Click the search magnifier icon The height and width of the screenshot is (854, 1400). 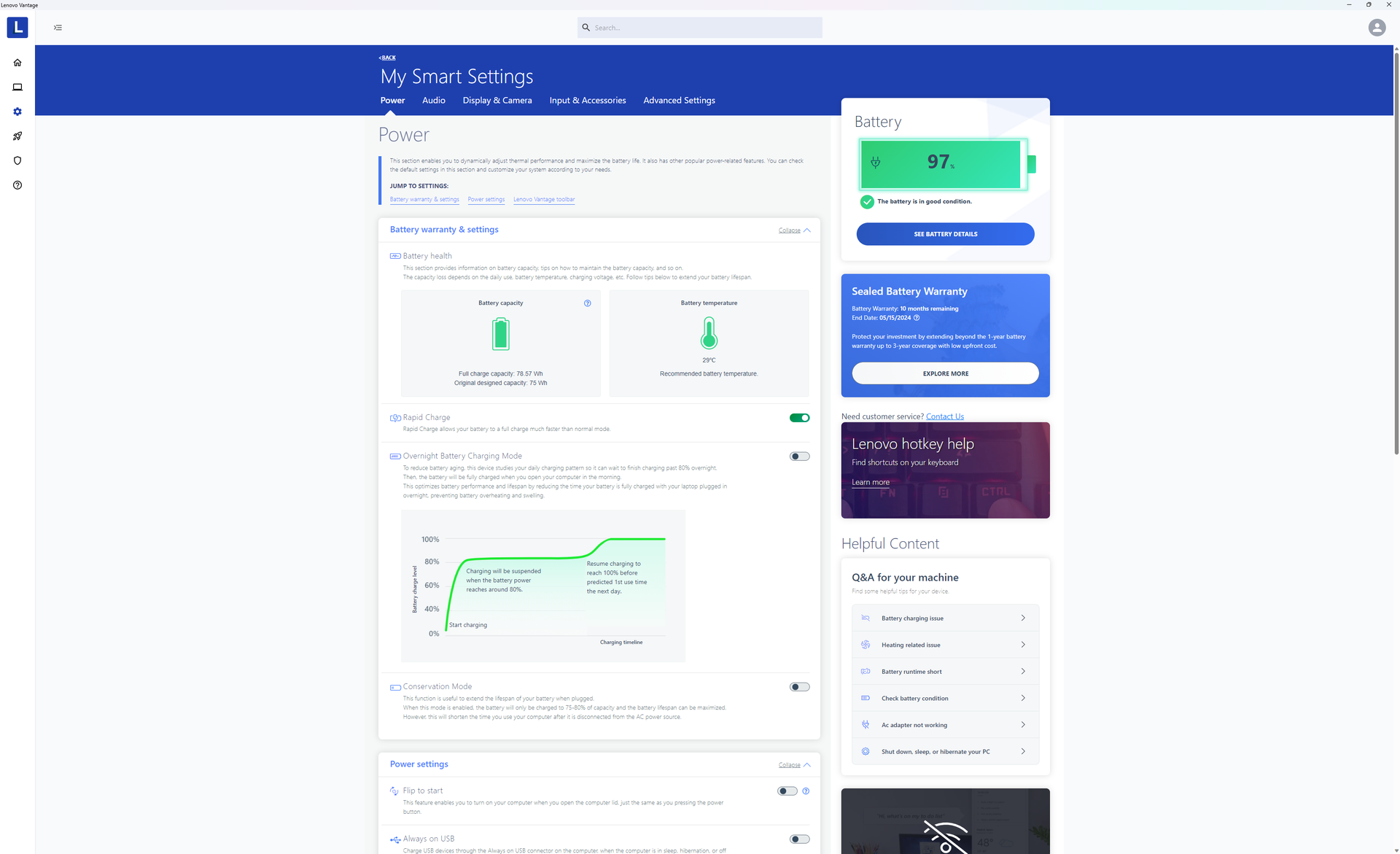coord(586,28)
